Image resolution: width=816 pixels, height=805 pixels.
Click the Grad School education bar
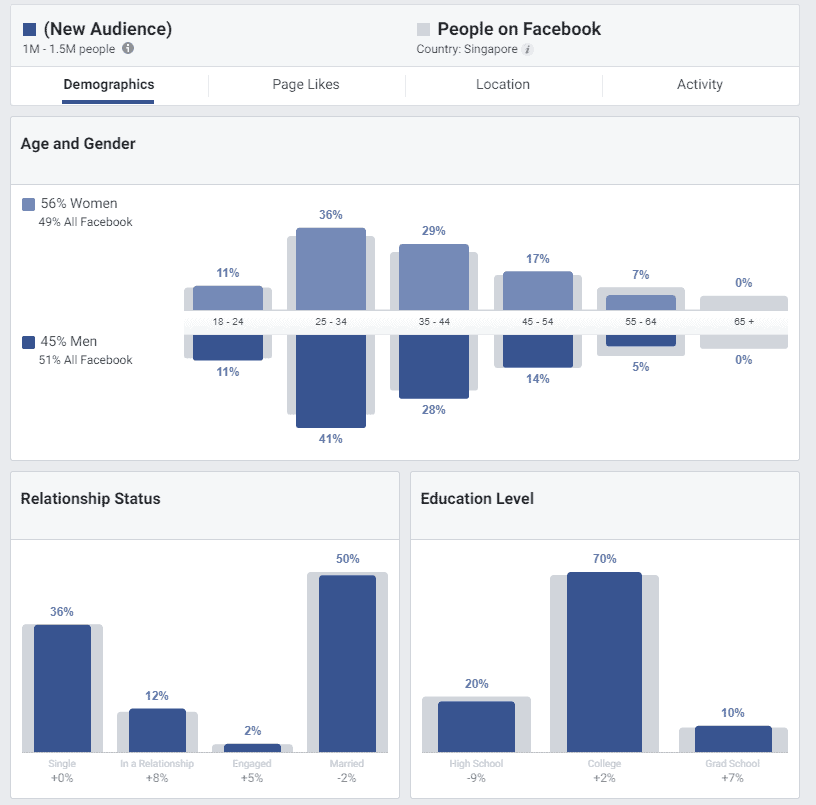click(x=733, y=738)
